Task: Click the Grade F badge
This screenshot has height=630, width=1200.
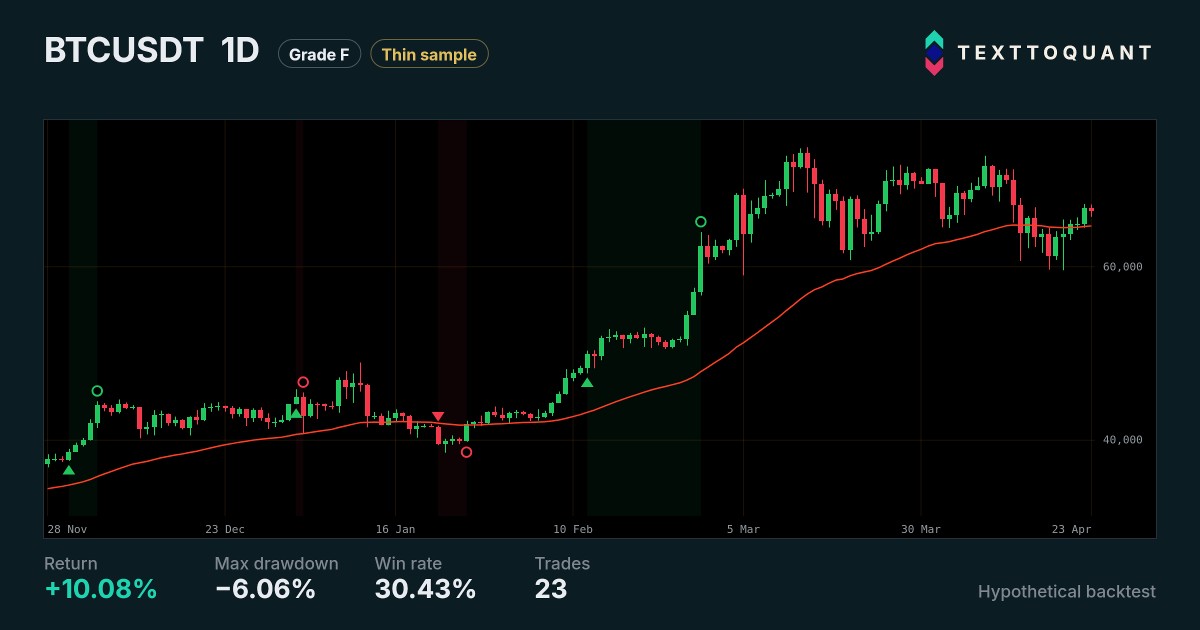Action: click(x=319, y=54)
